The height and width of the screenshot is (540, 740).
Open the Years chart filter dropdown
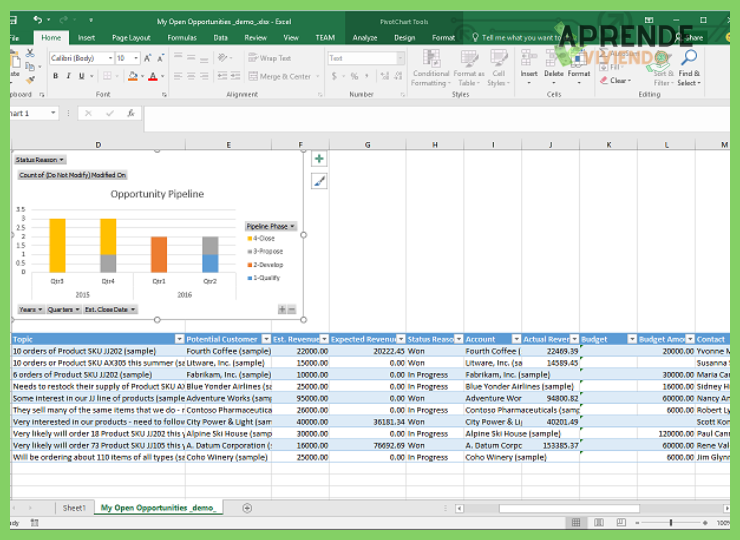pos(31,310)
